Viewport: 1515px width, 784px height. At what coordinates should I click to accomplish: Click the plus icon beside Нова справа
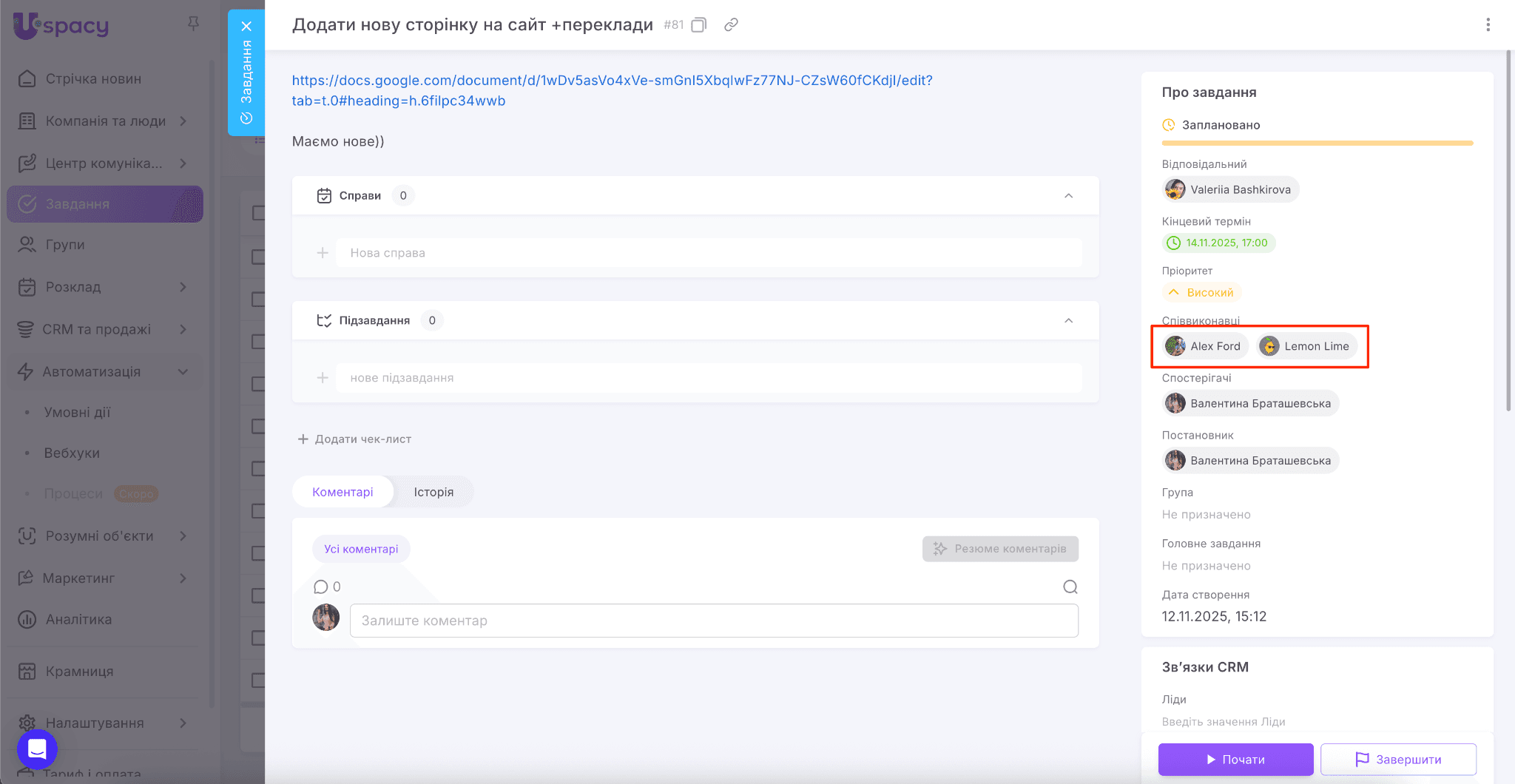pyautogui.click(x=323, y=253)
